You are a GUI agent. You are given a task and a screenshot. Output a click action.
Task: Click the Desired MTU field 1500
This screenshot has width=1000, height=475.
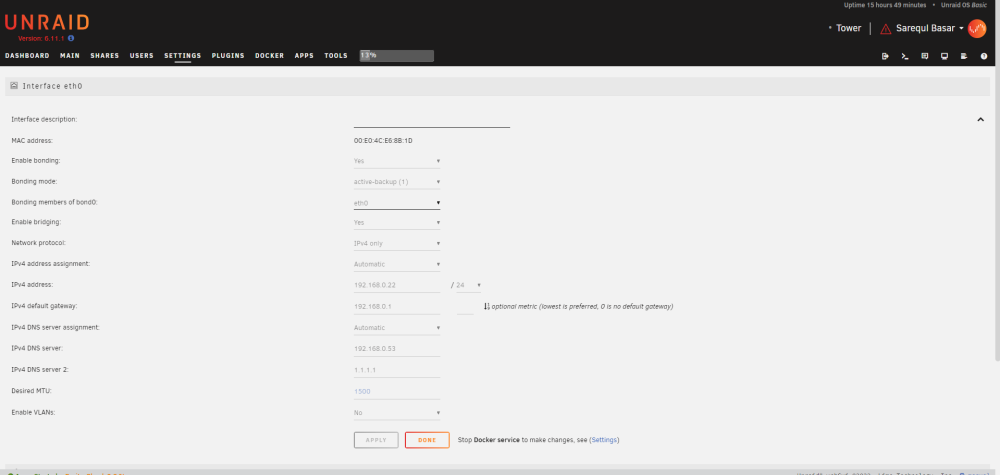(x=397, y=391)
